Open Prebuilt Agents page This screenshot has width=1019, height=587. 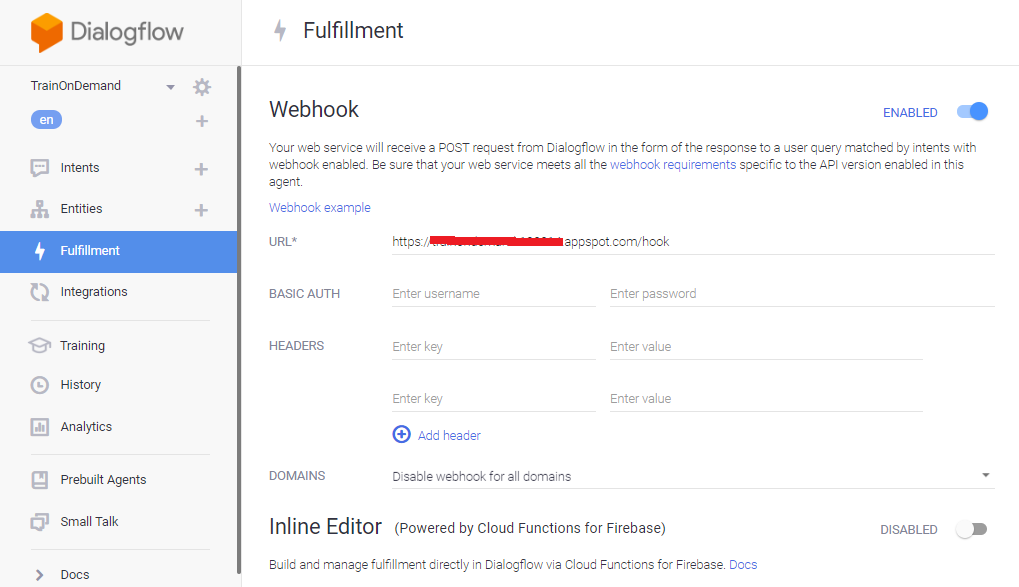coord(103,480)
